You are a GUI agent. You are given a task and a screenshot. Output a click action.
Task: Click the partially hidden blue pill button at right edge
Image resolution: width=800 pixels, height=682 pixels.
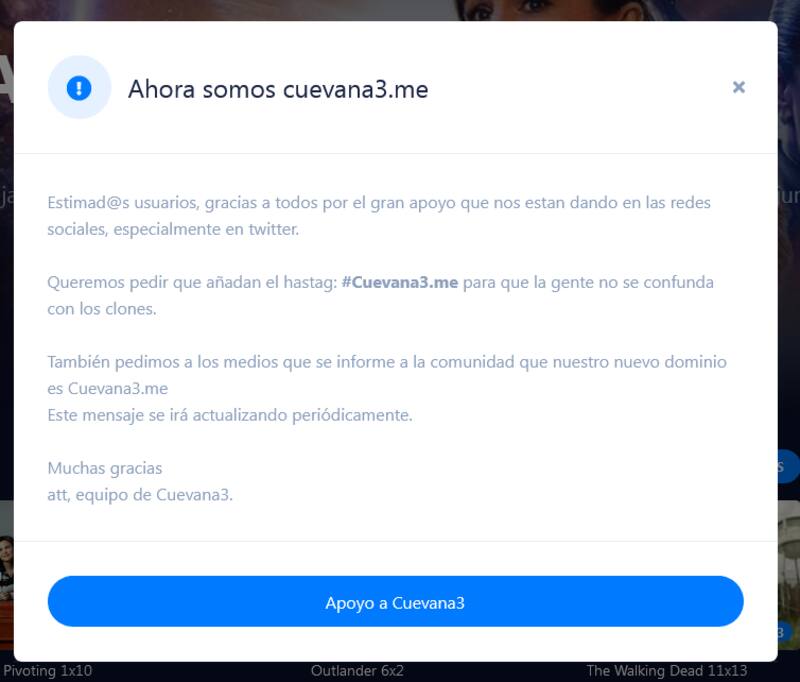point(789,466)
